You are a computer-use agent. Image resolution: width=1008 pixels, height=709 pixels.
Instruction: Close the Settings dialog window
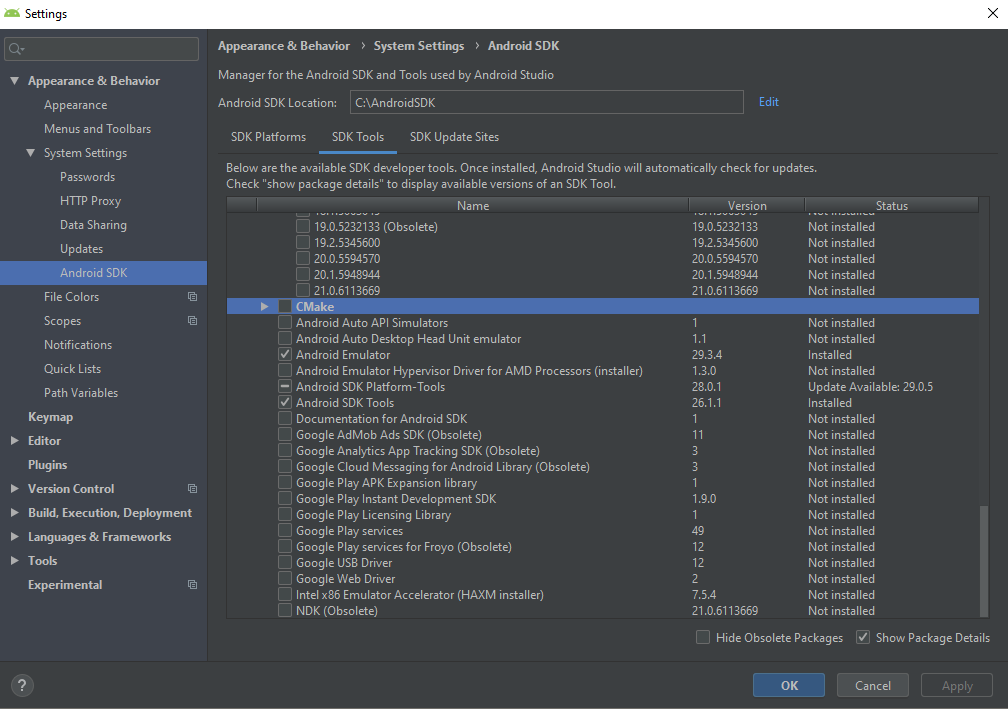tap(992, 13)
